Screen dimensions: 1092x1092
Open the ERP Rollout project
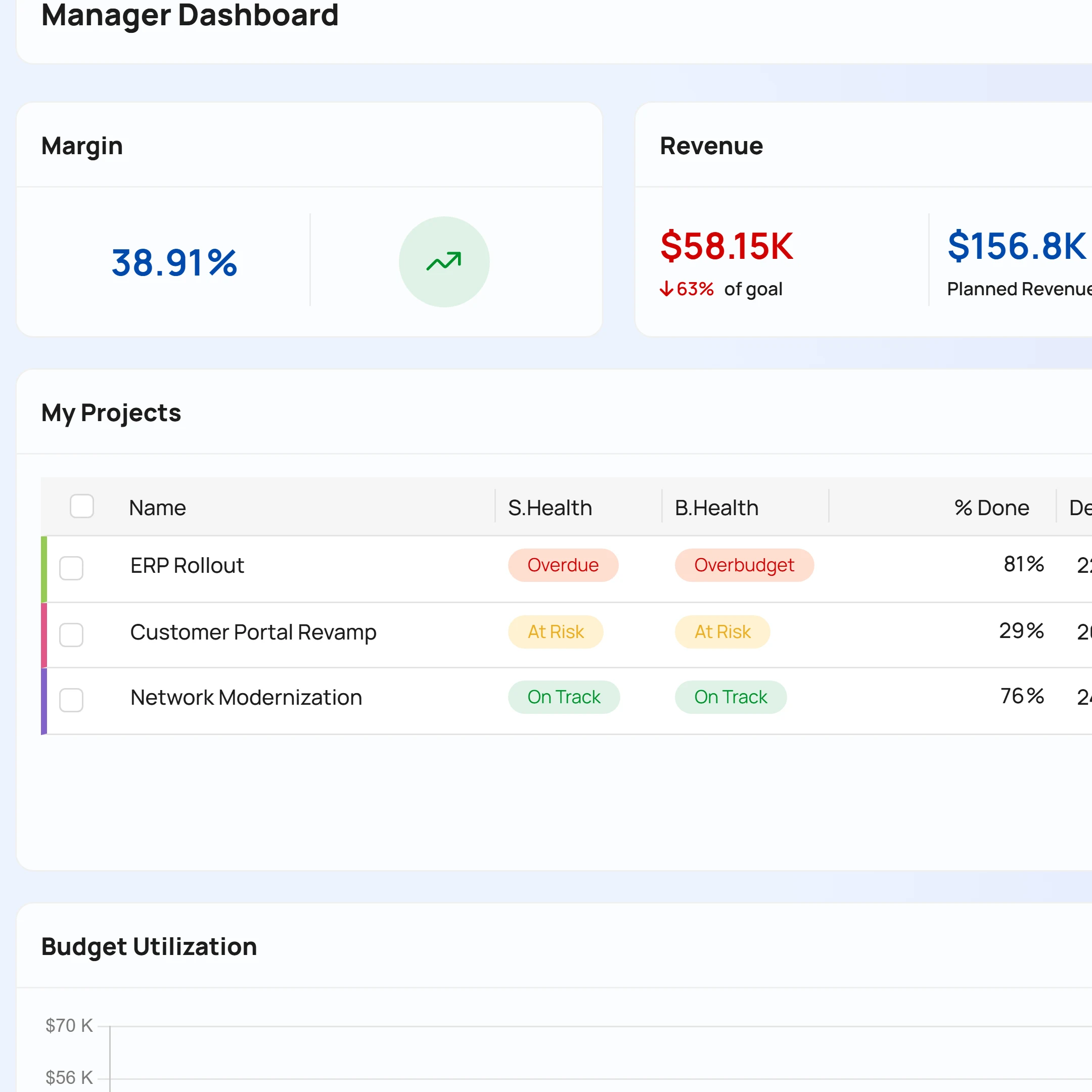(x=187, y=565)
